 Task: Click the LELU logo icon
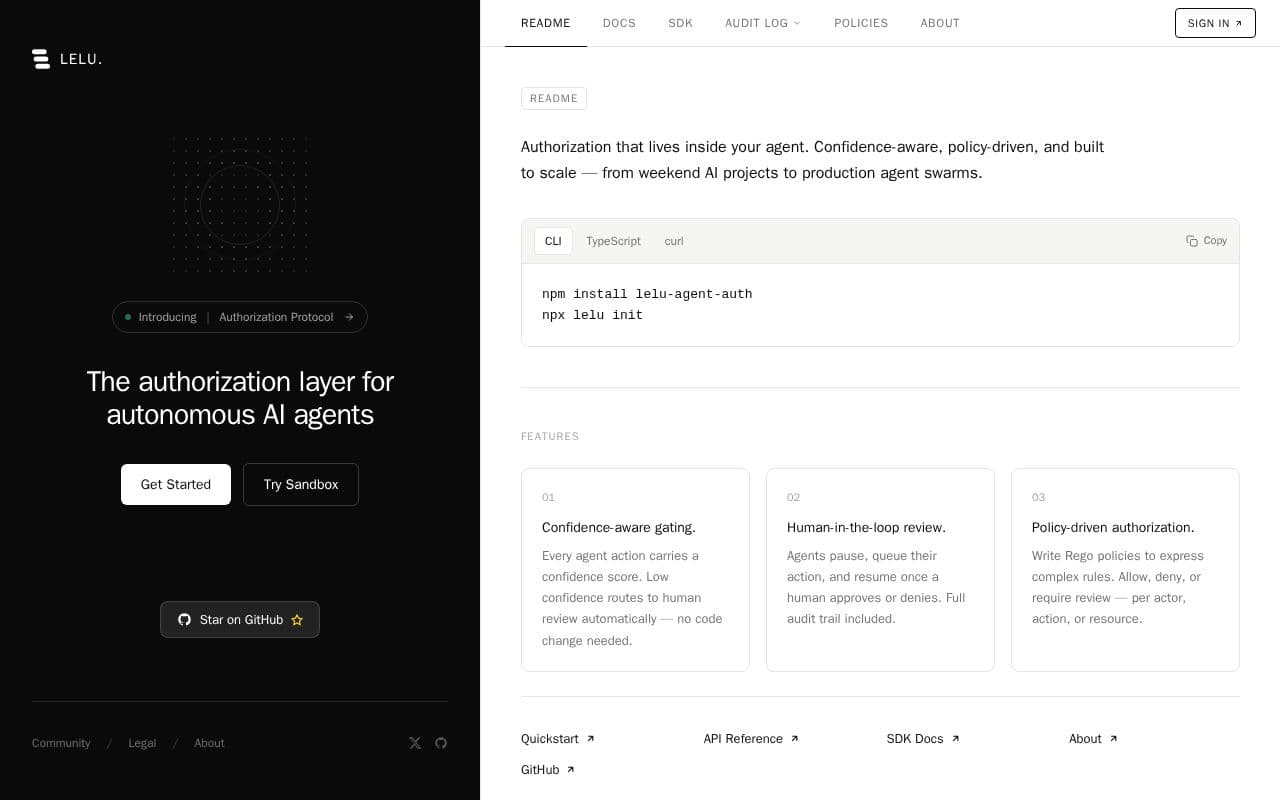coord(41,59)
